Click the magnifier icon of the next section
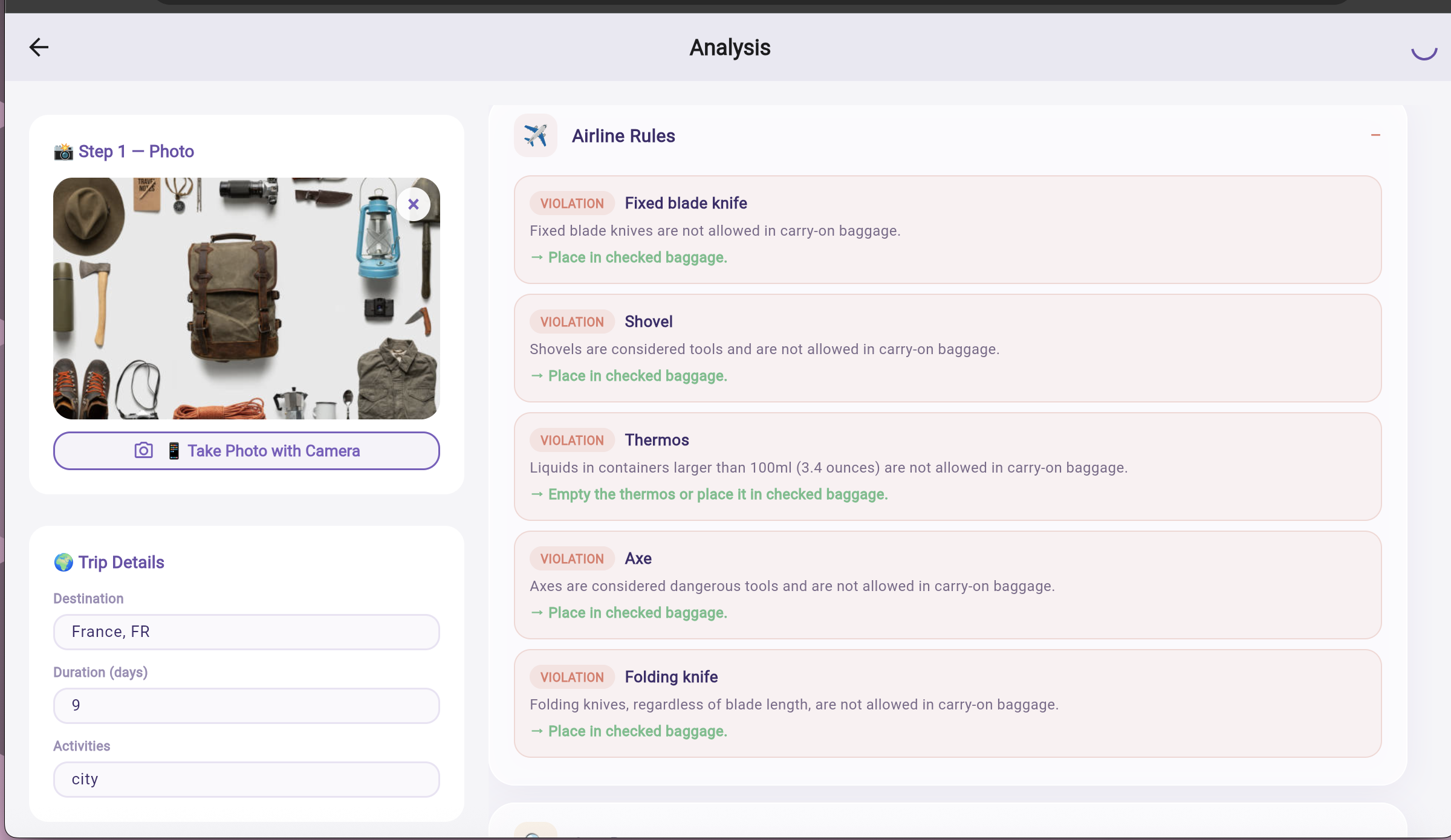1451x840 pixels. [534, 833]
